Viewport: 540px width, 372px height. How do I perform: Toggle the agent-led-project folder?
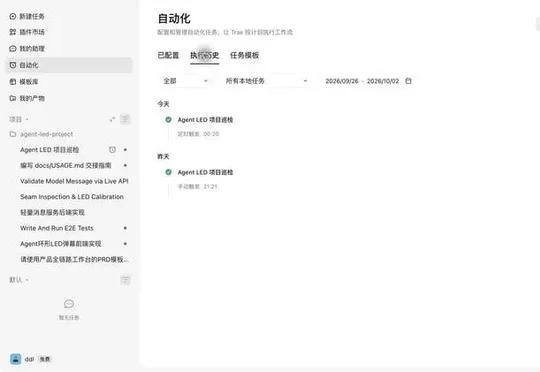click(x=41, y=134)
